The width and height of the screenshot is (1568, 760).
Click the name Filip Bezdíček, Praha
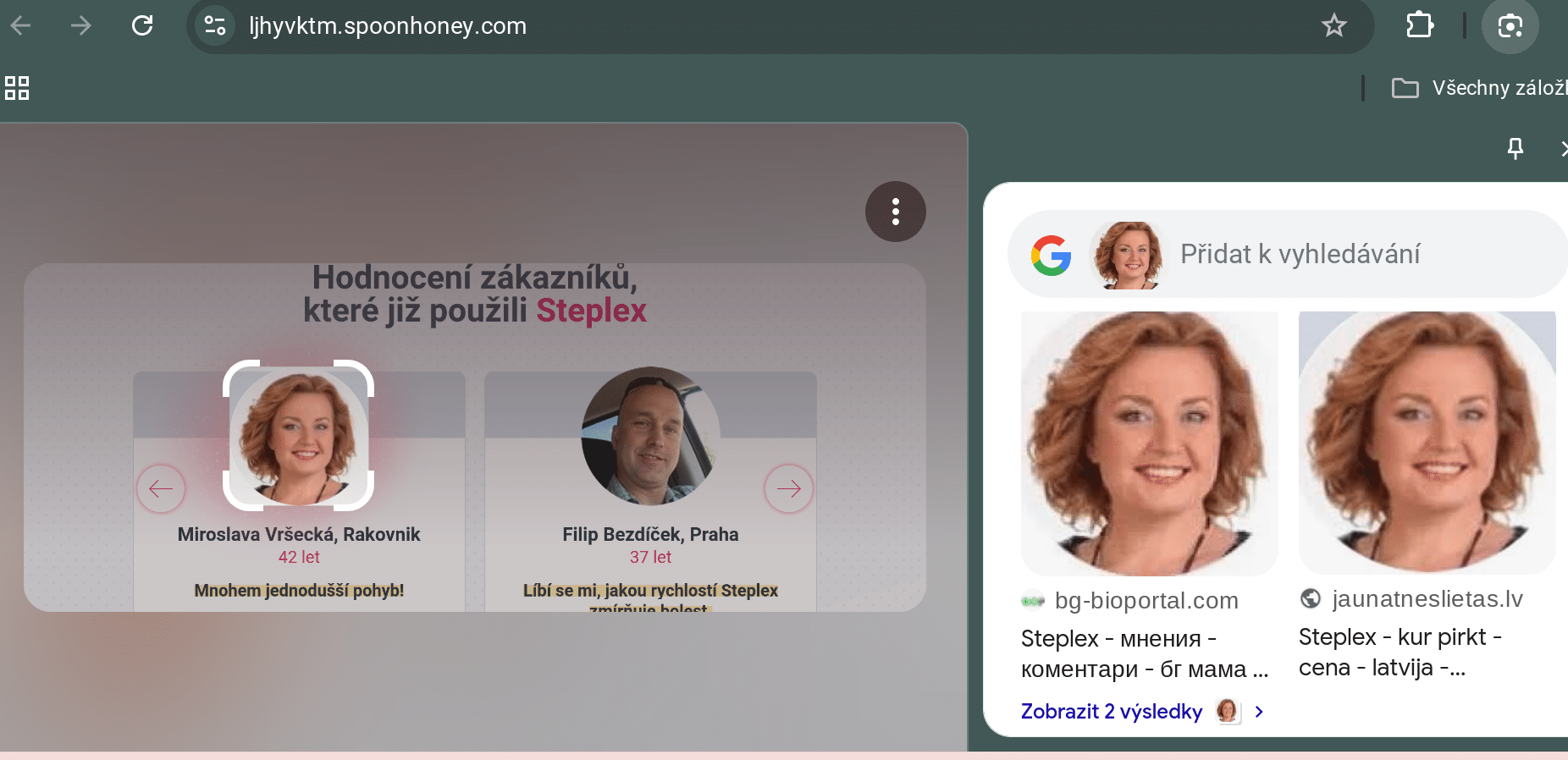[650, 535]
